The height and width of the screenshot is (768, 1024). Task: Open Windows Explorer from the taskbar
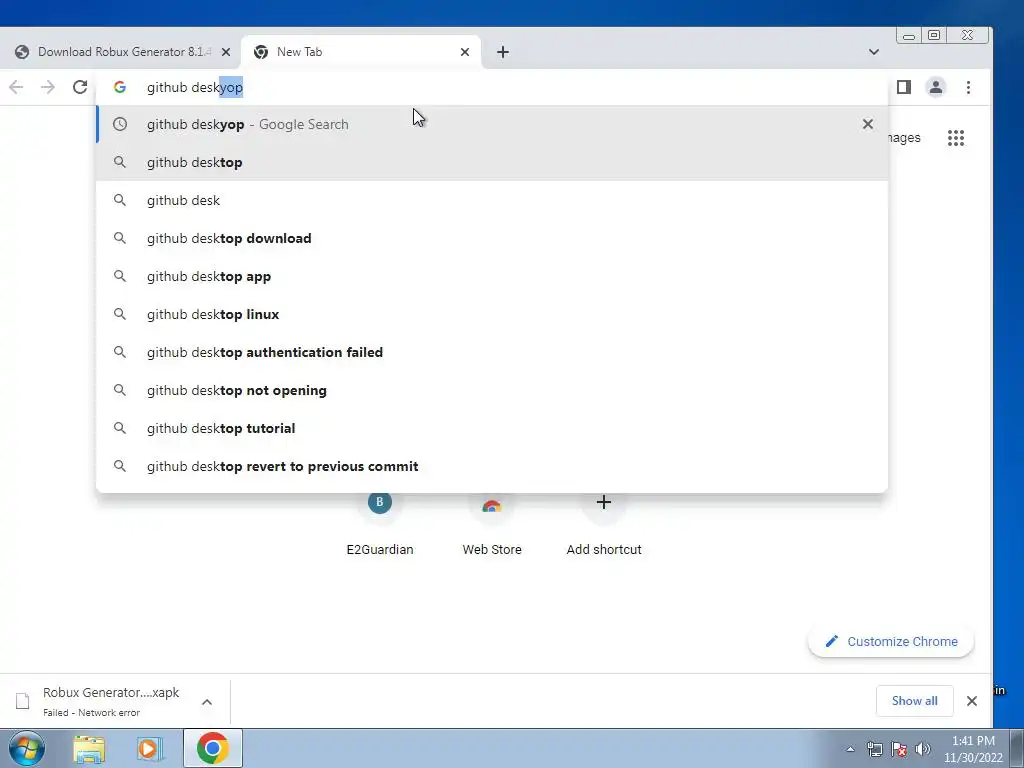tap(89, 749)
